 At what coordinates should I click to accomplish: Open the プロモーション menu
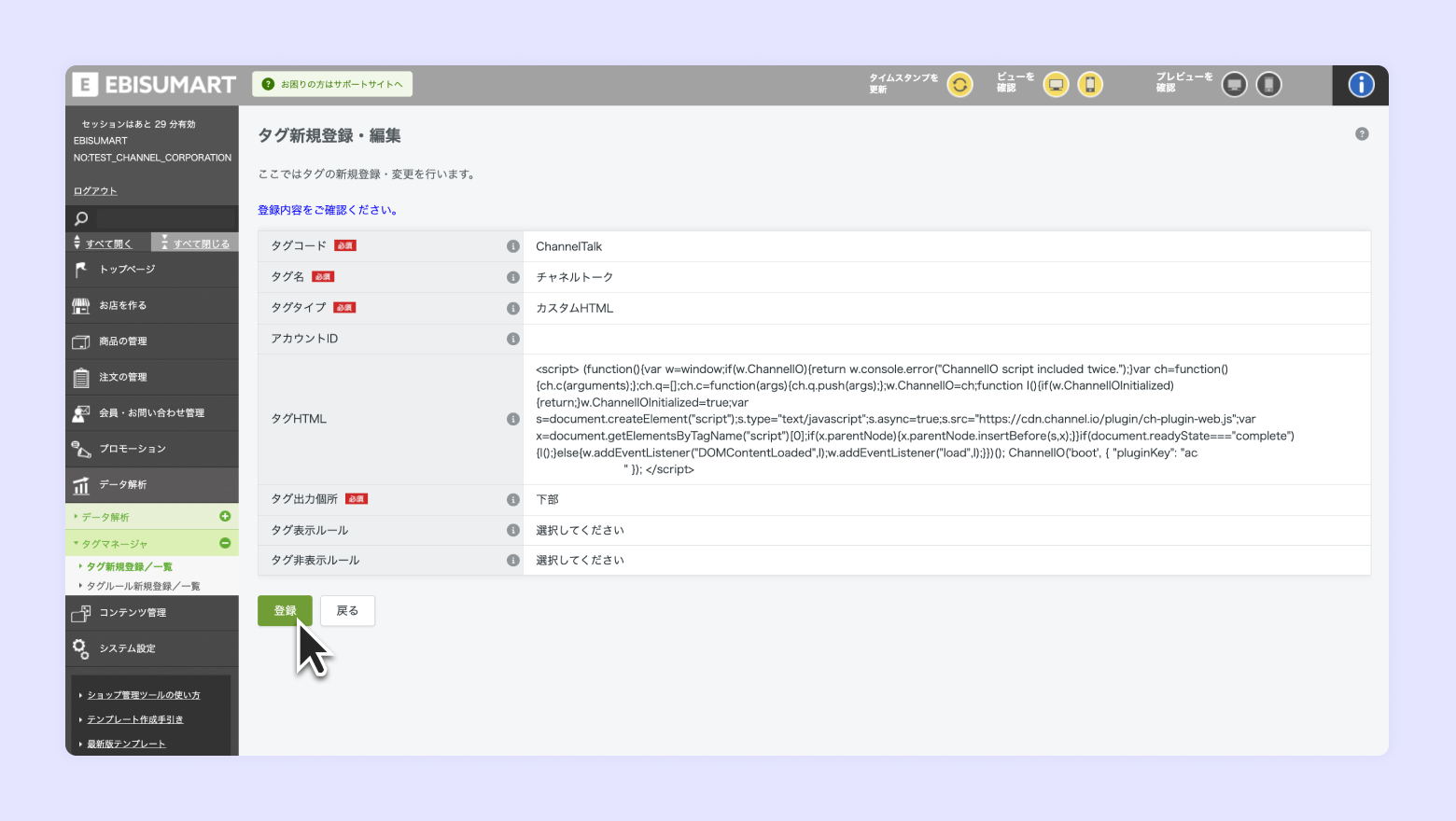pos(152,449)
